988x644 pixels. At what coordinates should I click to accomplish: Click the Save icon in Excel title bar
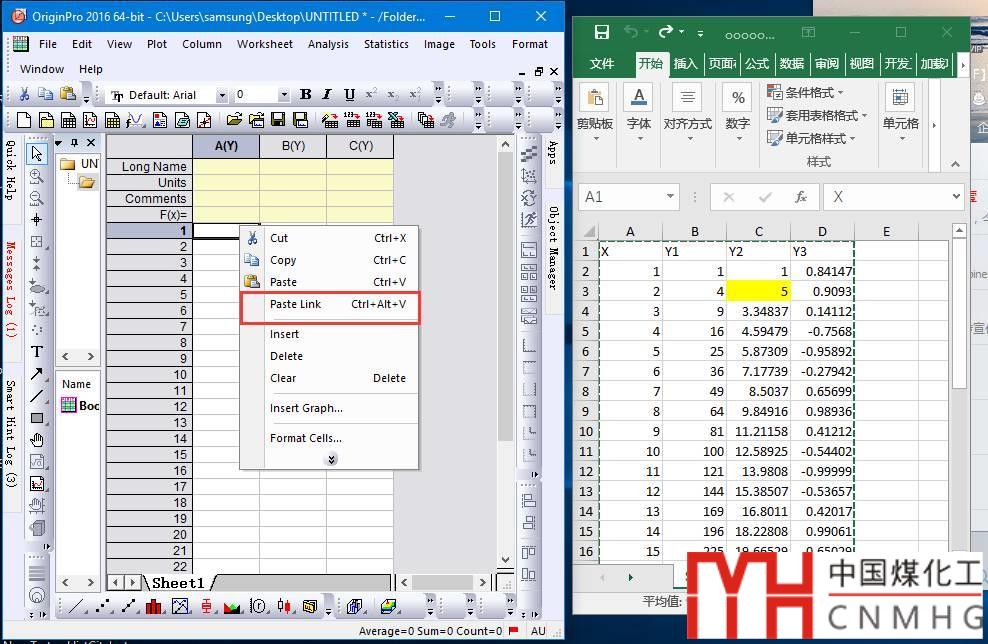click(601, 33)
